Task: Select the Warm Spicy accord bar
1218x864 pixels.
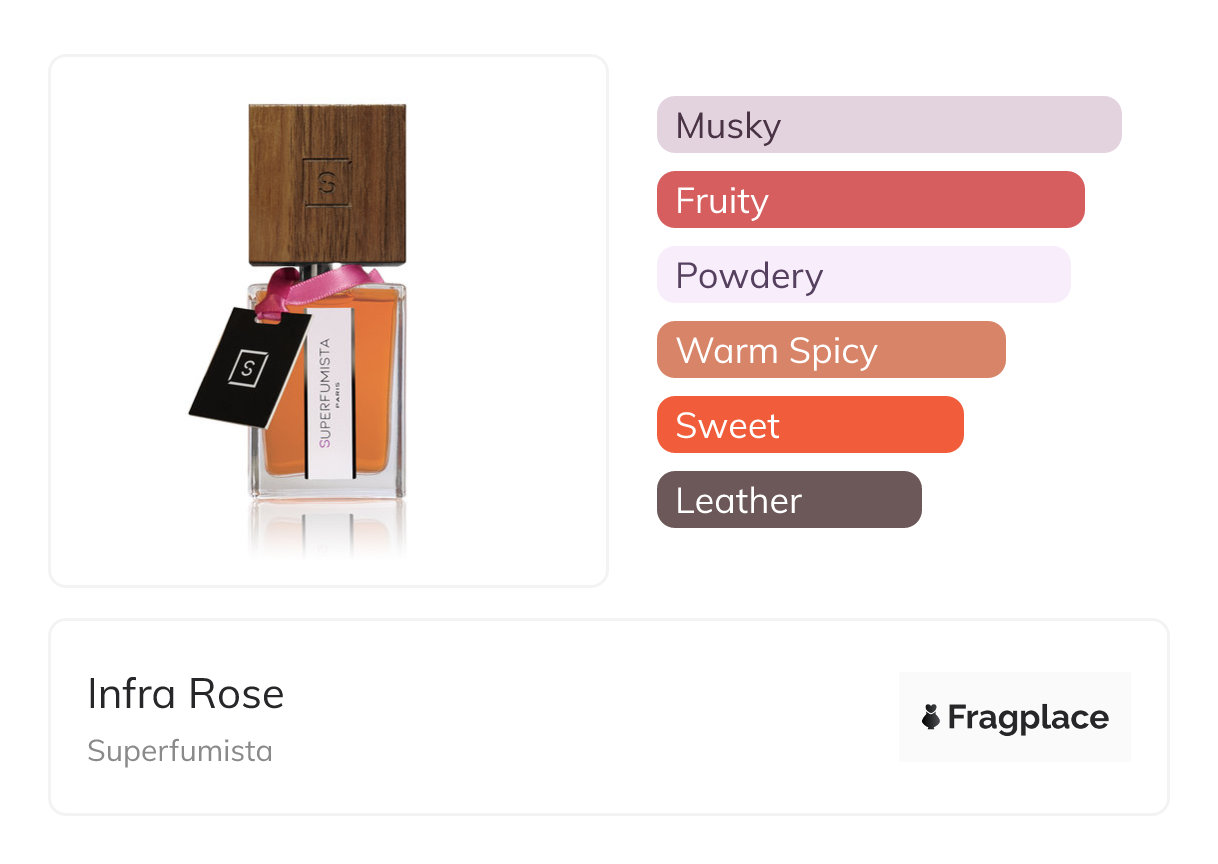Action: click(830, 350)
